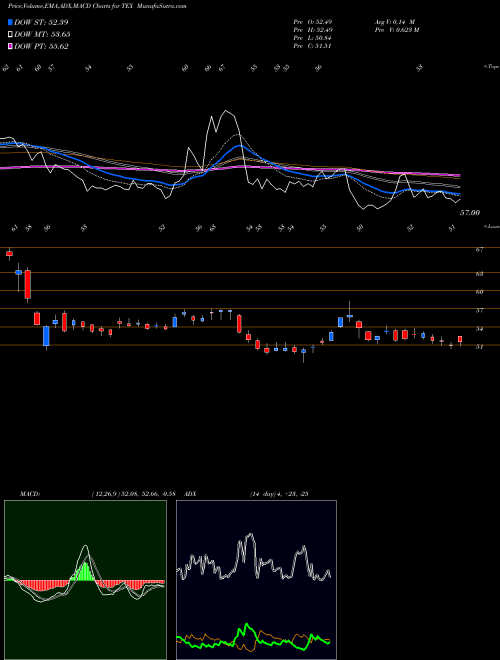
Task: Click the MACD (12,26,9) parameter values
Action: (133, 494)
